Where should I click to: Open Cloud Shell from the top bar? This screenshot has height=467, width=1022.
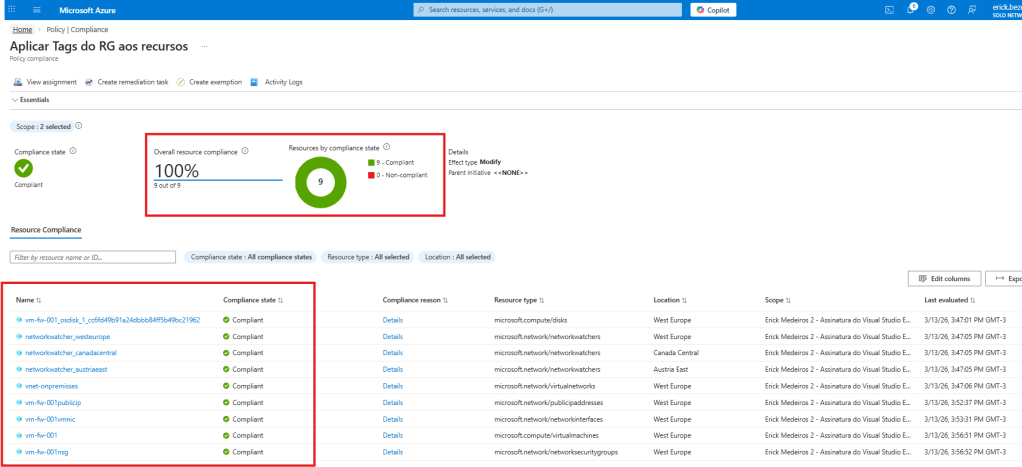[889, 9]
